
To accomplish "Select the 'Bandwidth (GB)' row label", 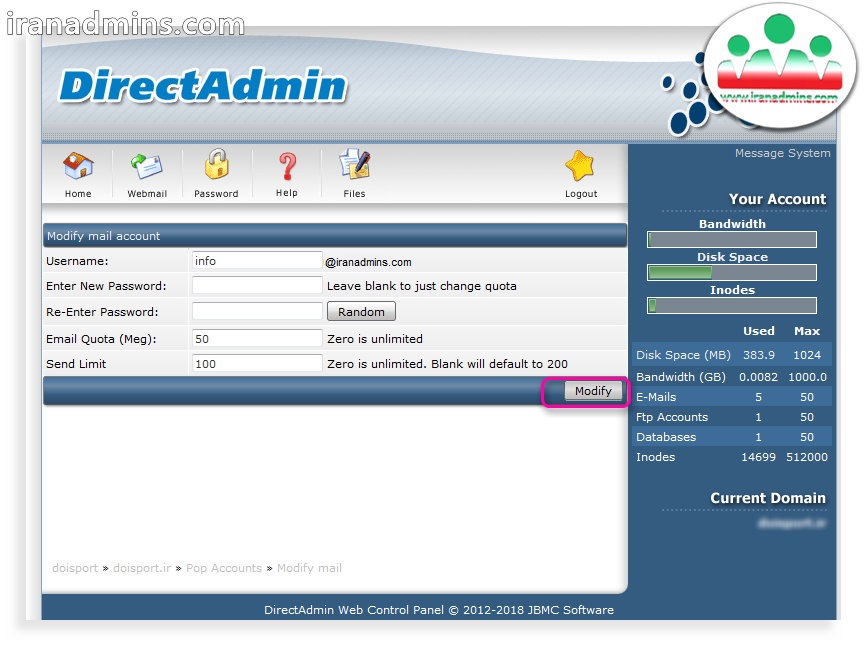I will point(681,377).
